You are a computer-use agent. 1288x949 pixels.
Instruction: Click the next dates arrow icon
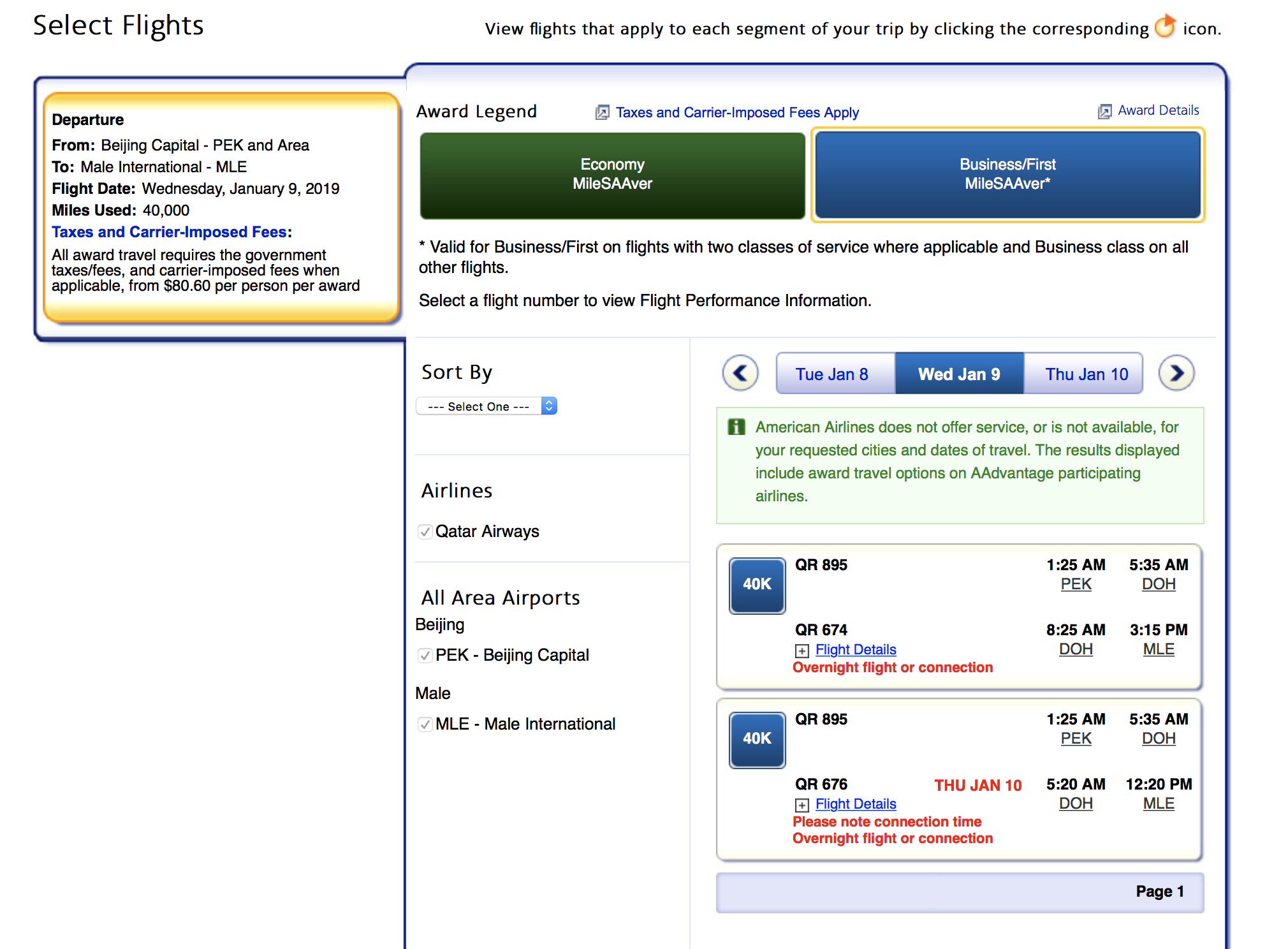pyautogui.click(x=1176, y=373)
